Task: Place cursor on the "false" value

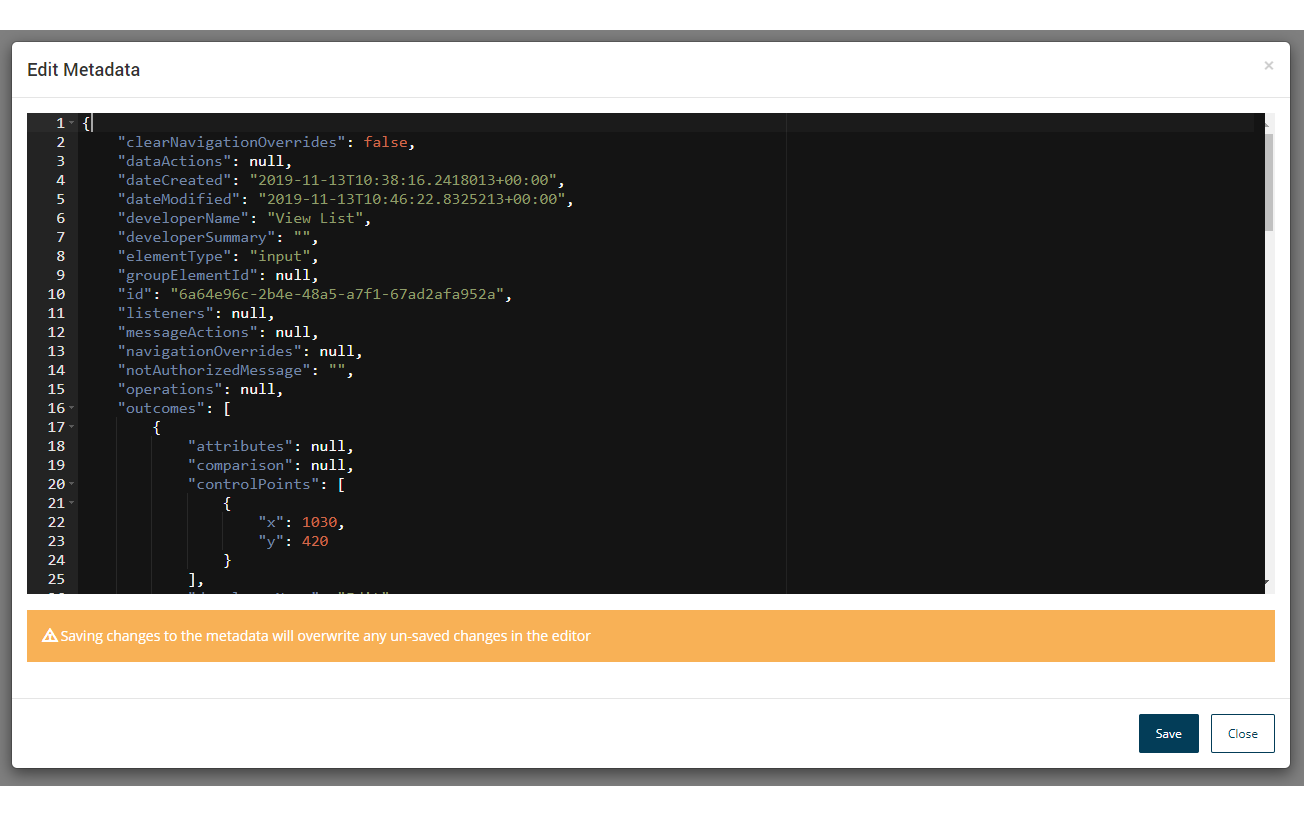Action: (x=385, y=142)
